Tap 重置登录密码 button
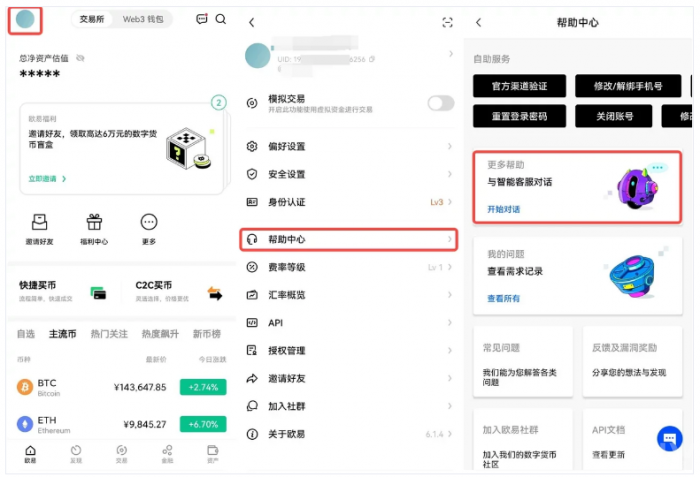The width and height of the screenshot is (700, 477). 520,116
